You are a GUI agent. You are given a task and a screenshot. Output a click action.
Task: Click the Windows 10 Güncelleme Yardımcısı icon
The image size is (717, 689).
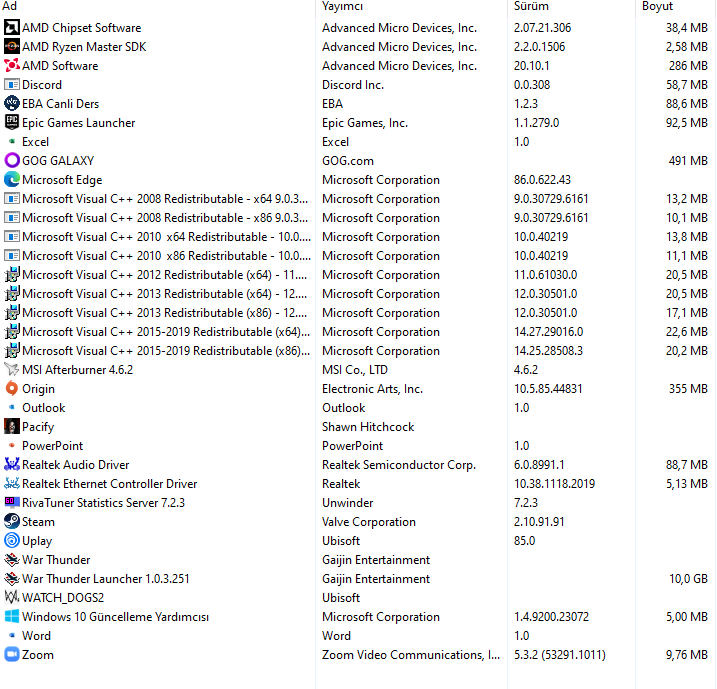coord(12,617)
